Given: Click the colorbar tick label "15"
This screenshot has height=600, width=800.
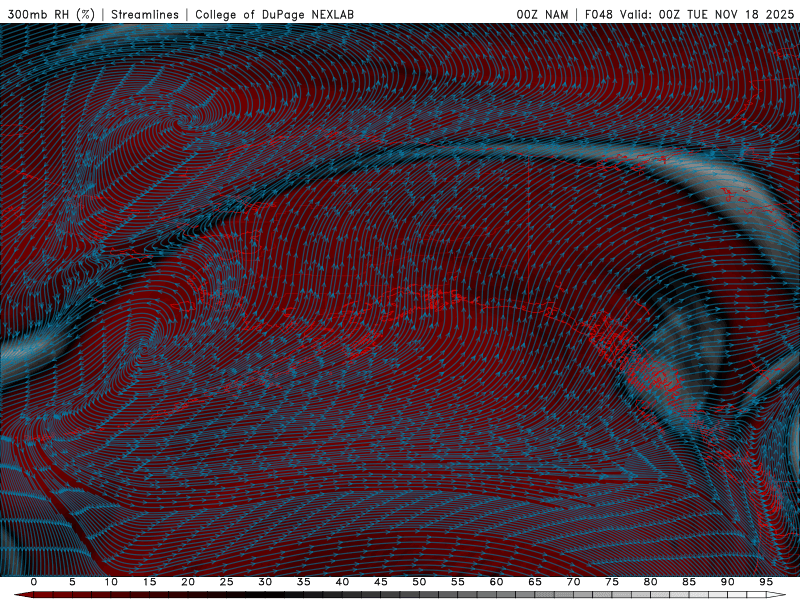Looking at the screenshot, I should click(x=149, y=582).
